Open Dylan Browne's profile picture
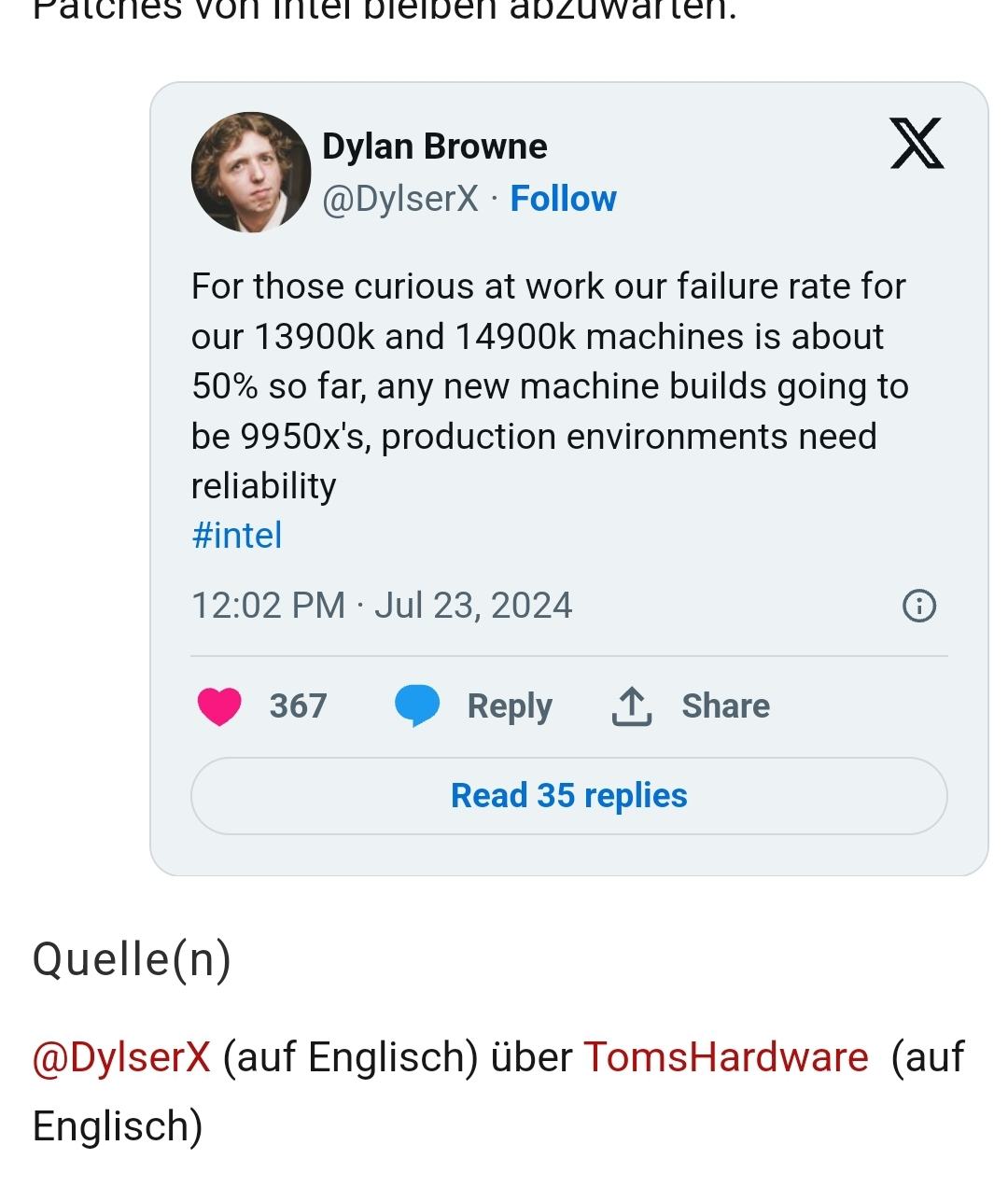Screen dimensions: 1008x1187 [x=251, y=173]
